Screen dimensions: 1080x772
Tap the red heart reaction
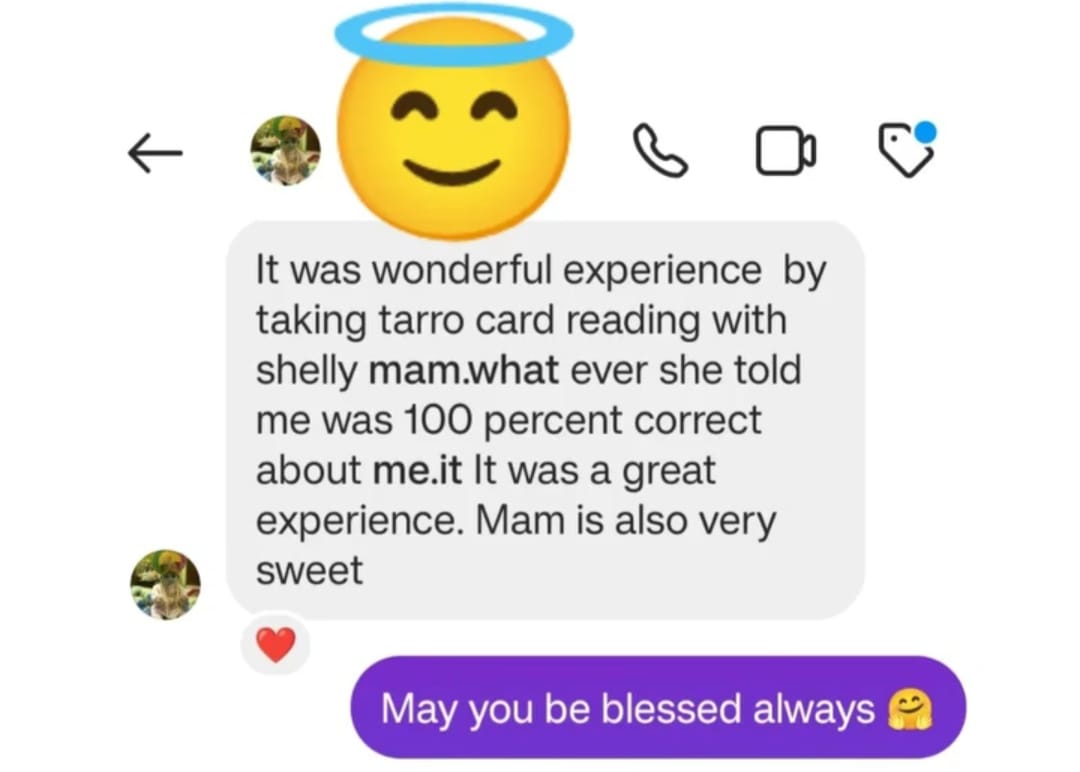point(276,645)
